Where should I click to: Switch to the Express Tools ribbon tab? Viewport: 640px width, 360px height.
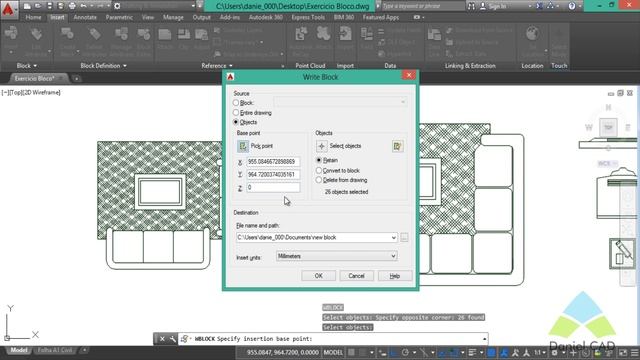pyautogui.click(x=308, y=18)
